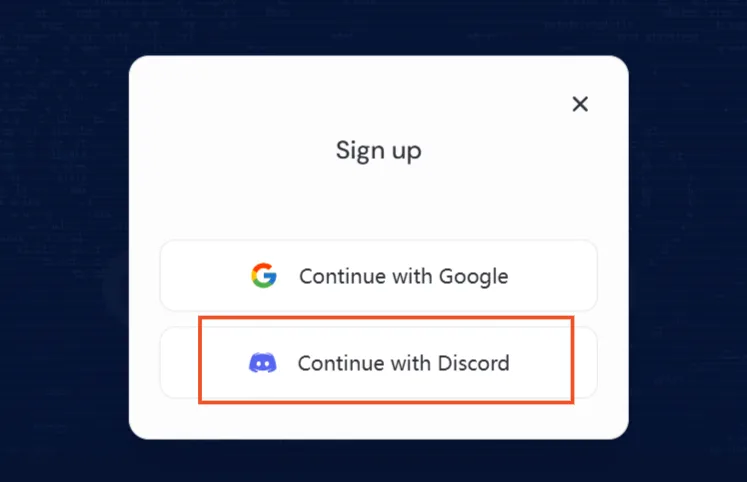The height and width of the screenshot is (482, 747).
Task: Choose Continue with Discord sign-up option
Action: click(x=378, y=362)
